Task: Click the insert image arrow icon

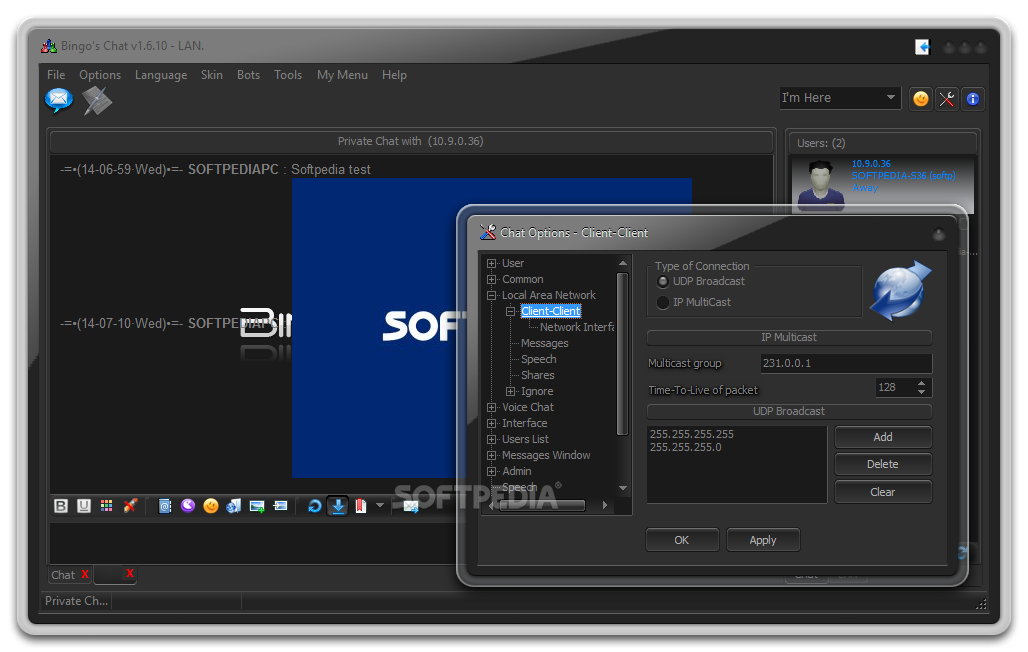Action: (x=281, y=506)
